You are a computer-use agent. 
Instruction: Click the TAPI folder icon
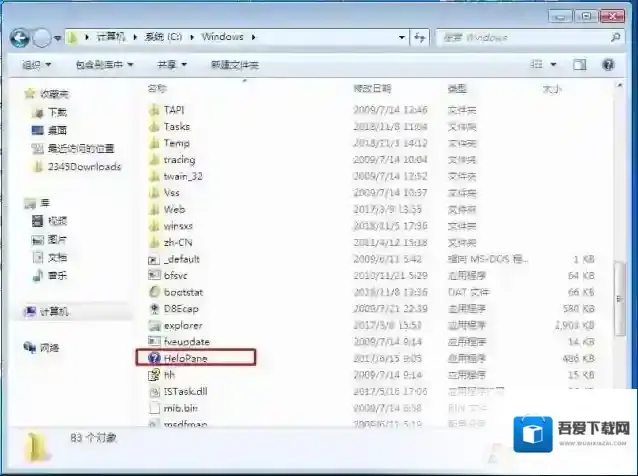154,110
